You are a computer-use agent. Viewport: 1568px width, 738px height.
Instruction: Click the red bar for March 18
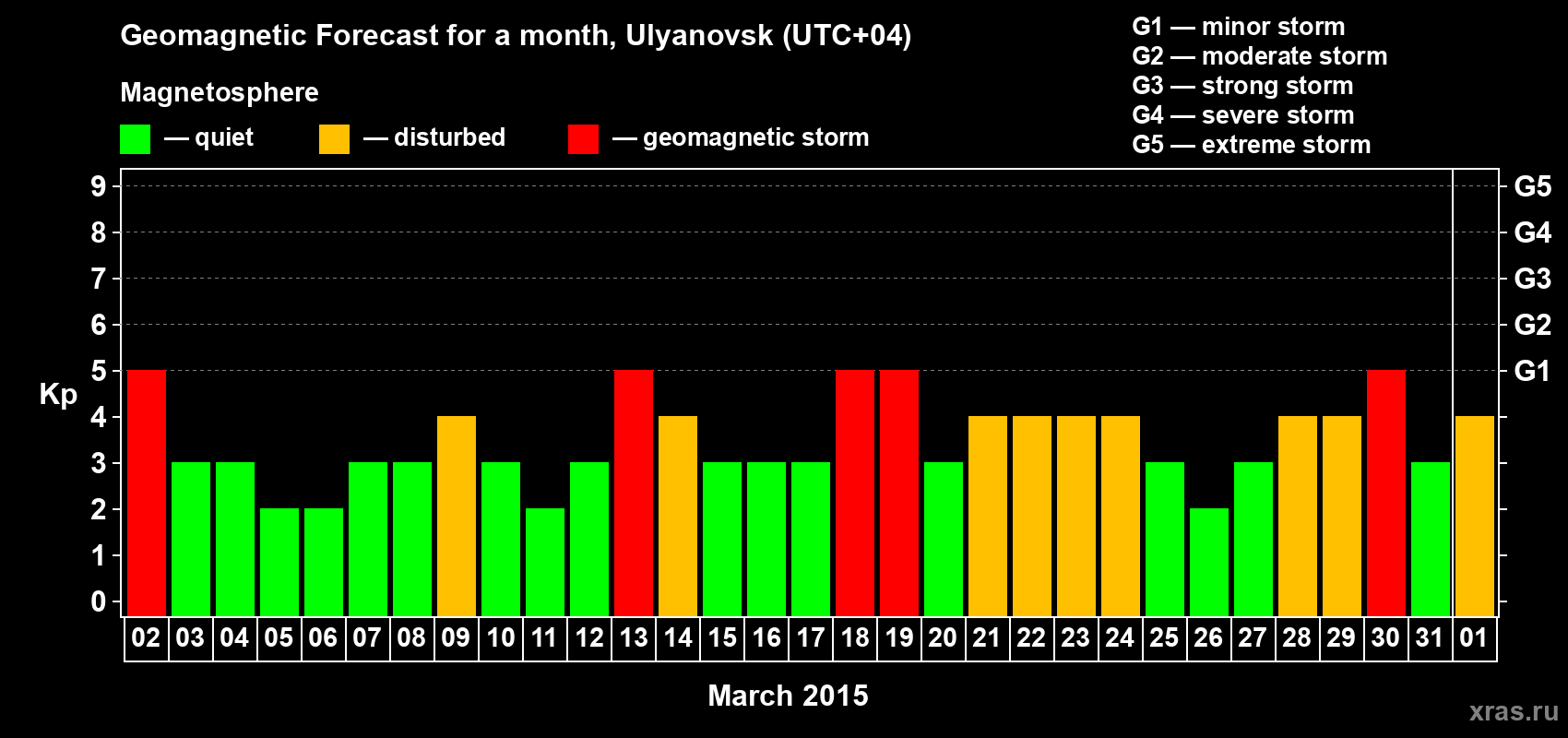tap(855, 494)
